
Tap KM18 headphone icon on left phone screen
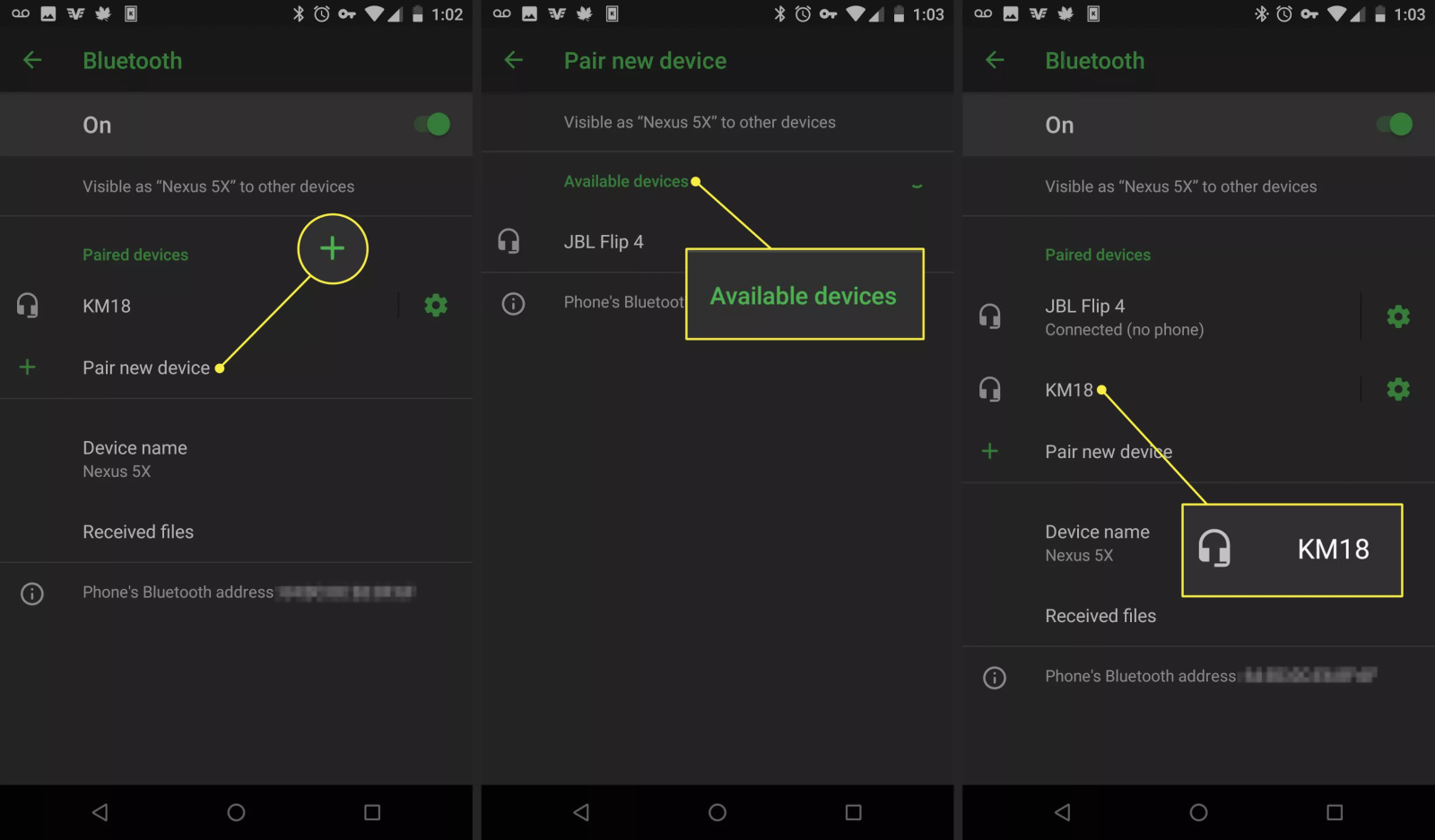coord(28,306)
